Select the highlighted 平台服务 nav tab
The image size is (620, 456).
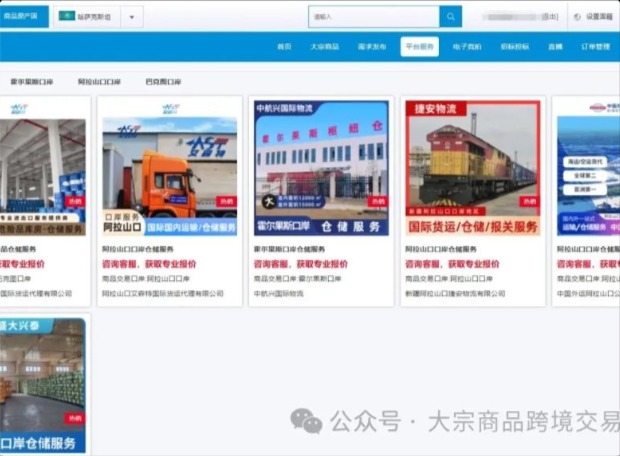(x=420, y=47)
